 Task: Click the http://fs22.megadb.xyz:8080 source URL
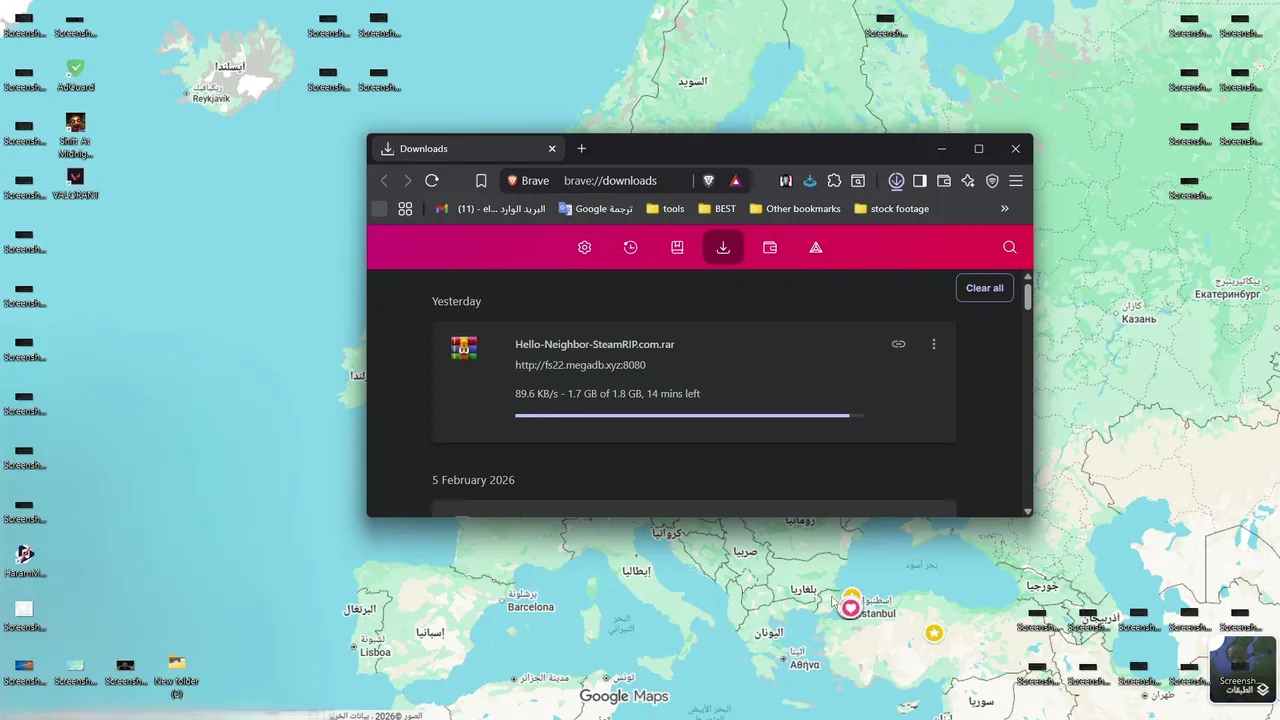click(580, 365)
